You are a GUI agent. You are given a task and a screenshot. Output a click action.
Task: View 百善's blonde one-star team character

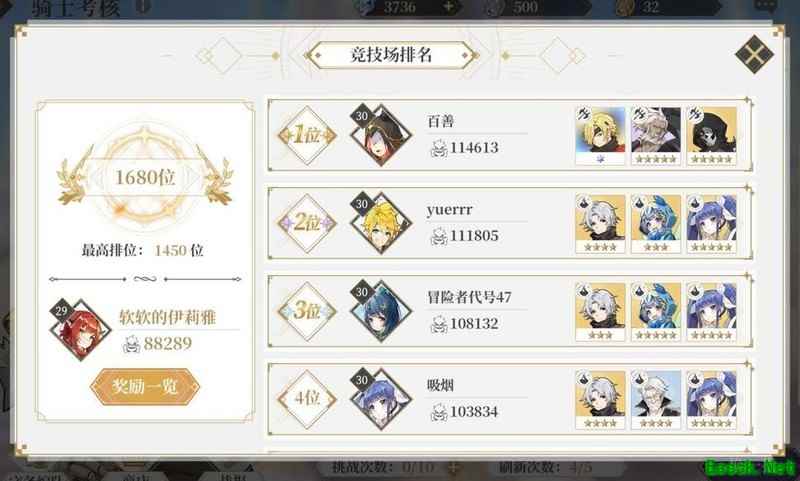tap(600, 135)
